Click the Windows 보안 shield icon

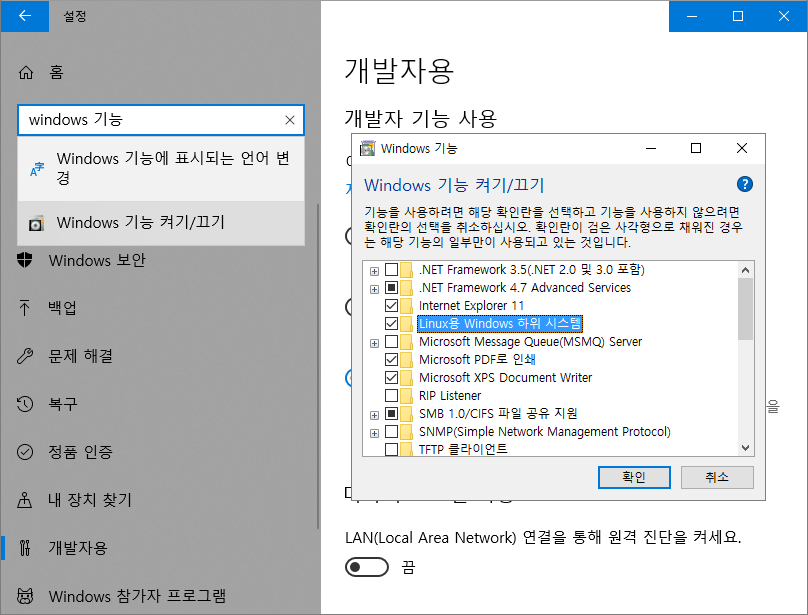click(x=25, y=260)
